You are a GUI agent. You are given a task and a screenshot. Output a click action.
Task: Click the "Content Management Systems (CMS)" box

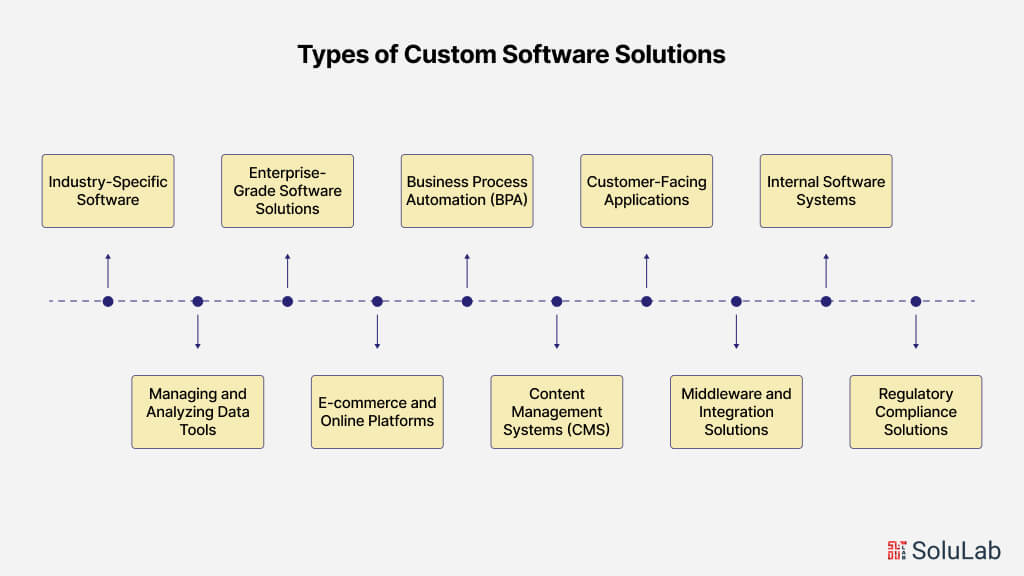tap(557, 411)
